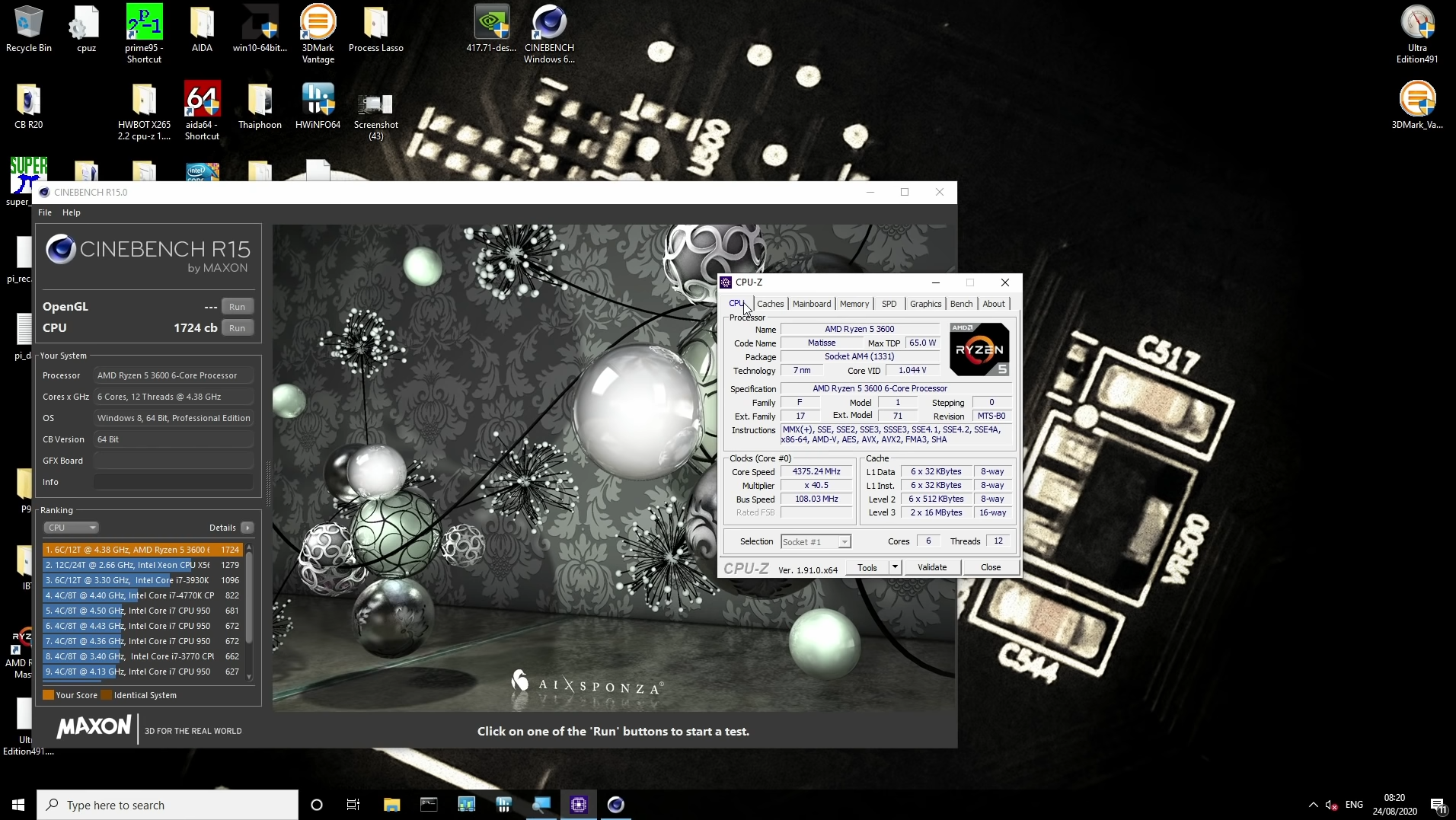Switch to Graphics tab in CPU-Z
Image resolution: width=1456 pixels, height=820 pixels.
click(925, 304)
